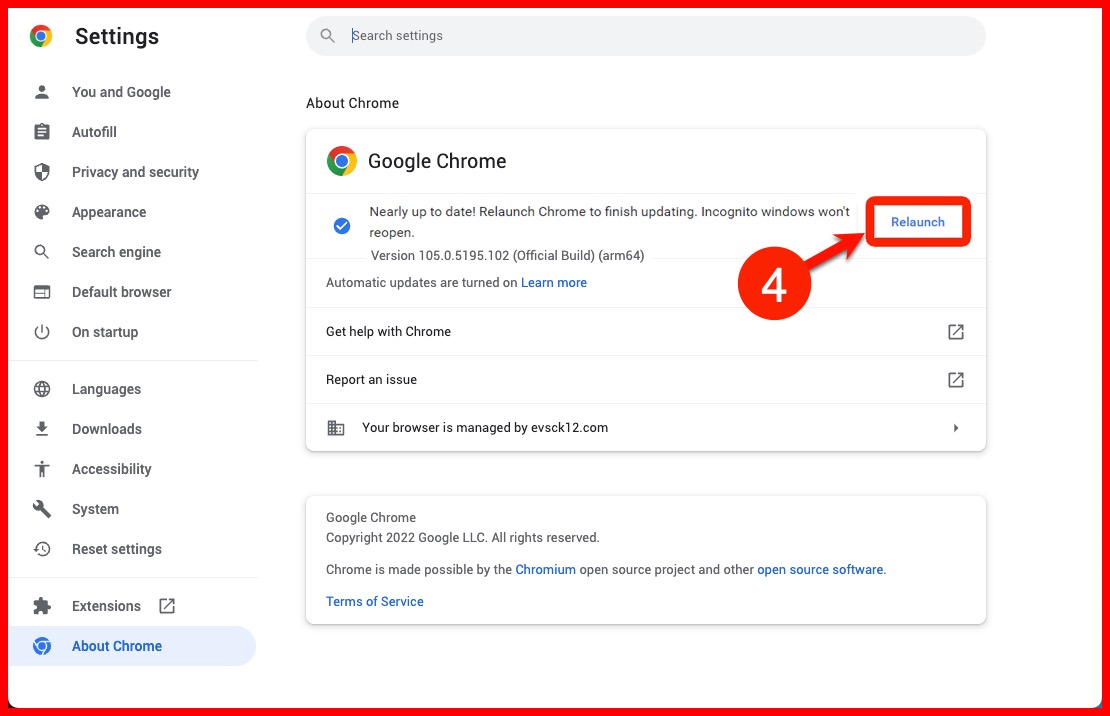
Task: Open the Accessibility settings section
Action: [111, 469]
